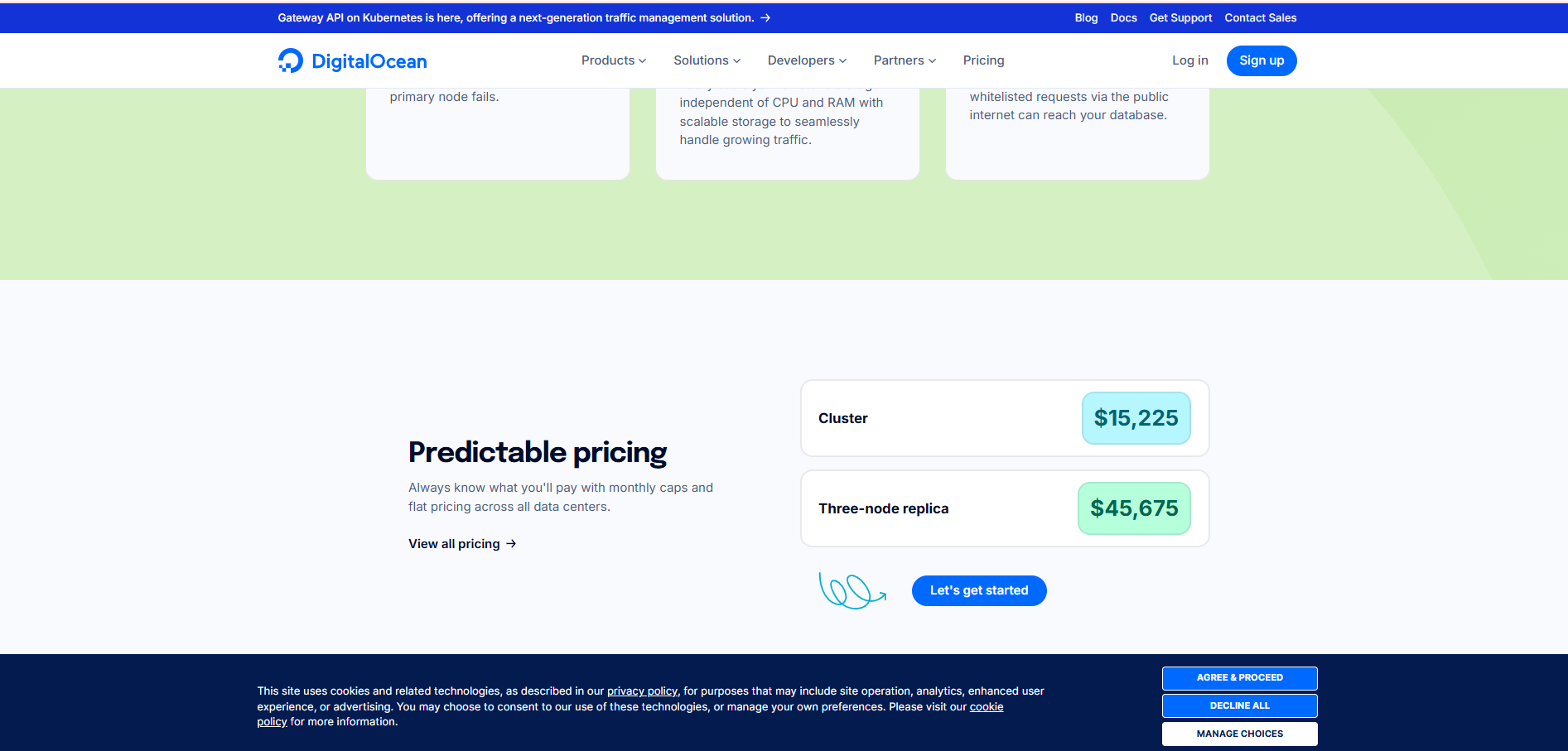Click the Decline All cookies button
1568x751 pixels.
1239,705
